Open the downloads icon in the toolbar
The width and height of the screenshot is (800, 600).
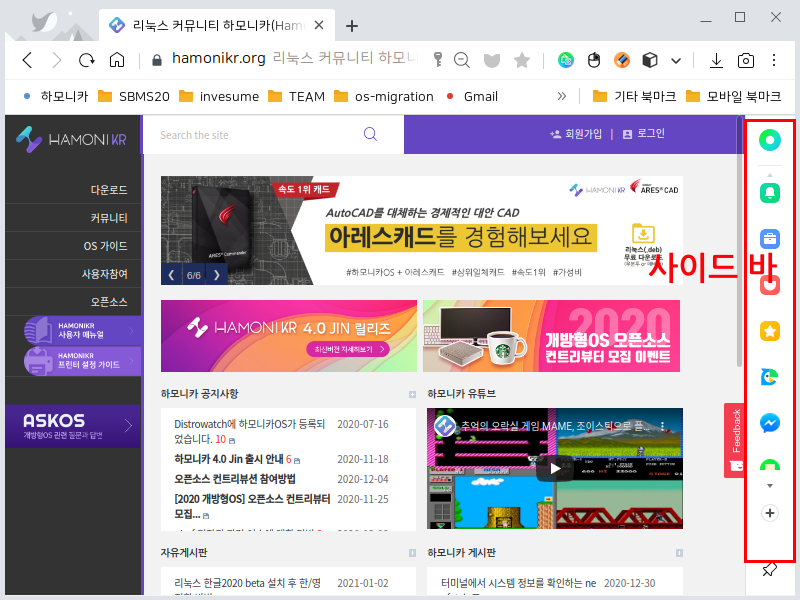[x=716, y=60]
